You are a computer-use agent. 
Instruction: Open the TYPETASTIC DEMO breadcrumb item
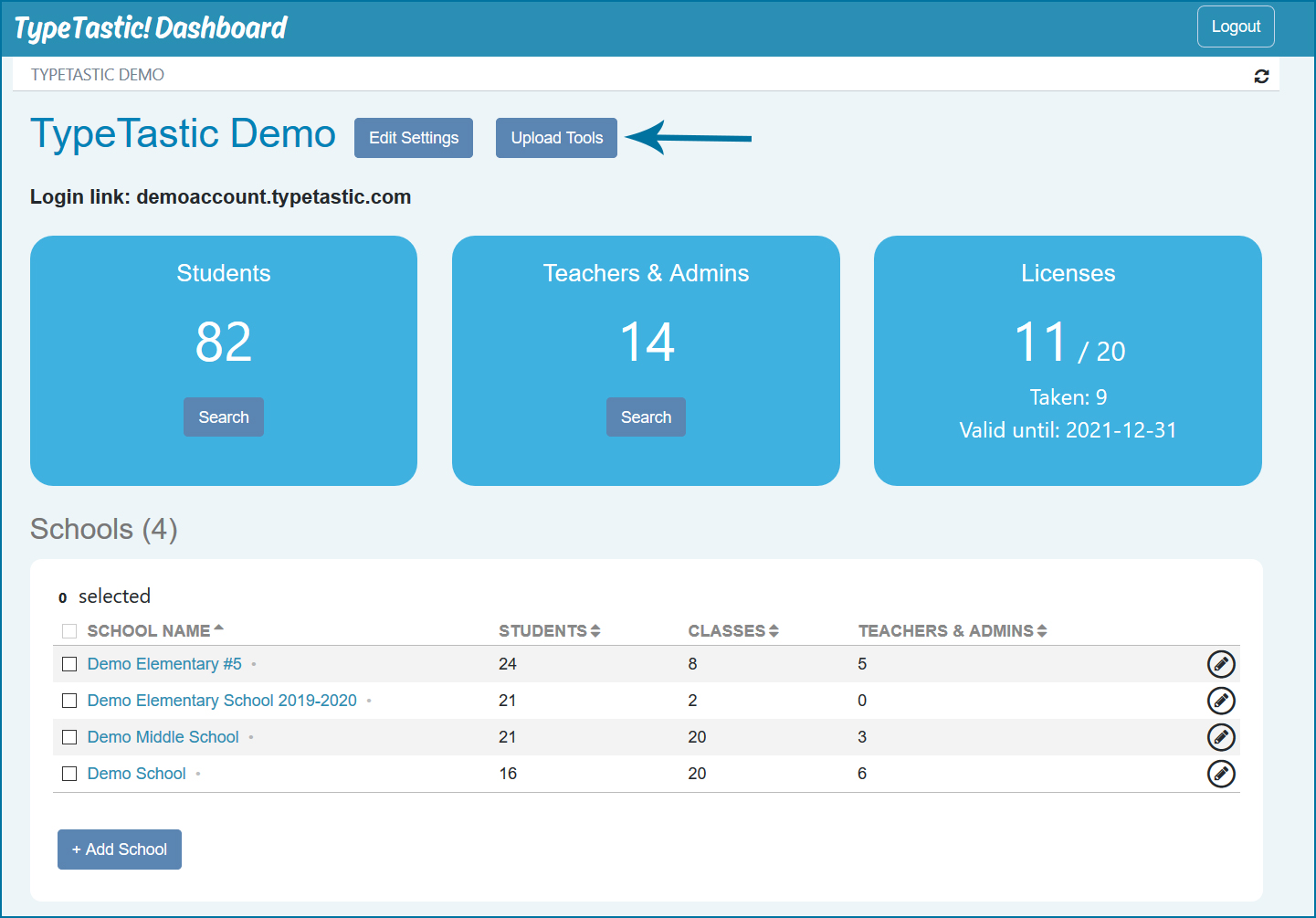click(x=98, y=75)
